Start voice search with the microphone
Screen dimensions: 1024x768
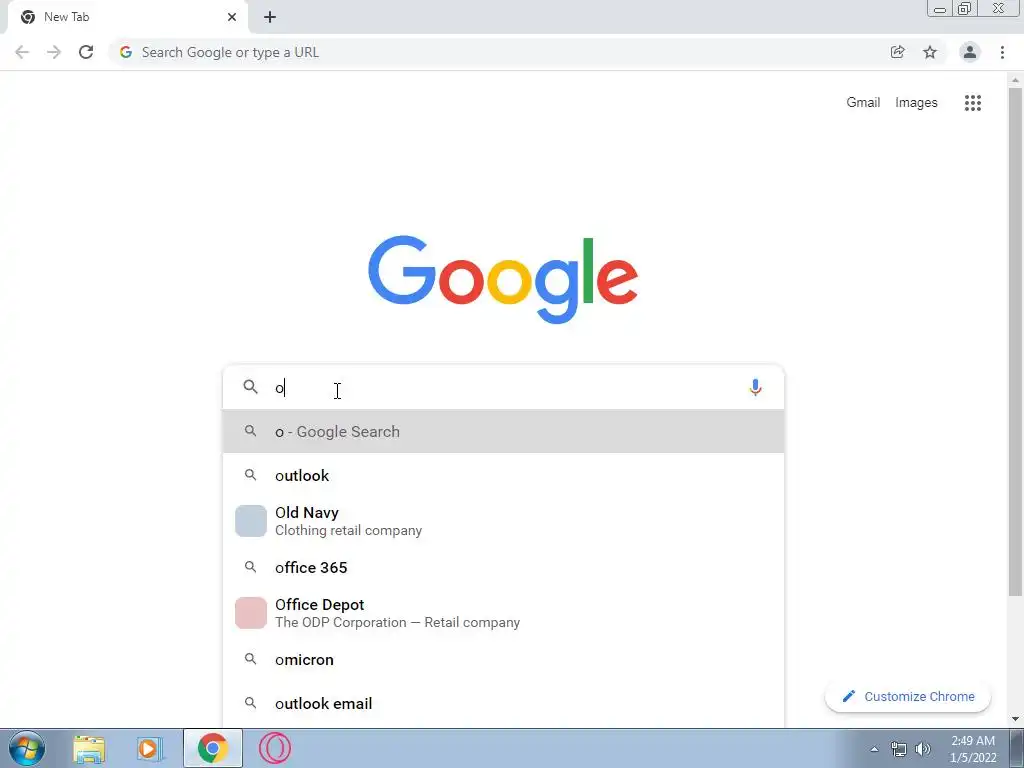coord(755,387)
